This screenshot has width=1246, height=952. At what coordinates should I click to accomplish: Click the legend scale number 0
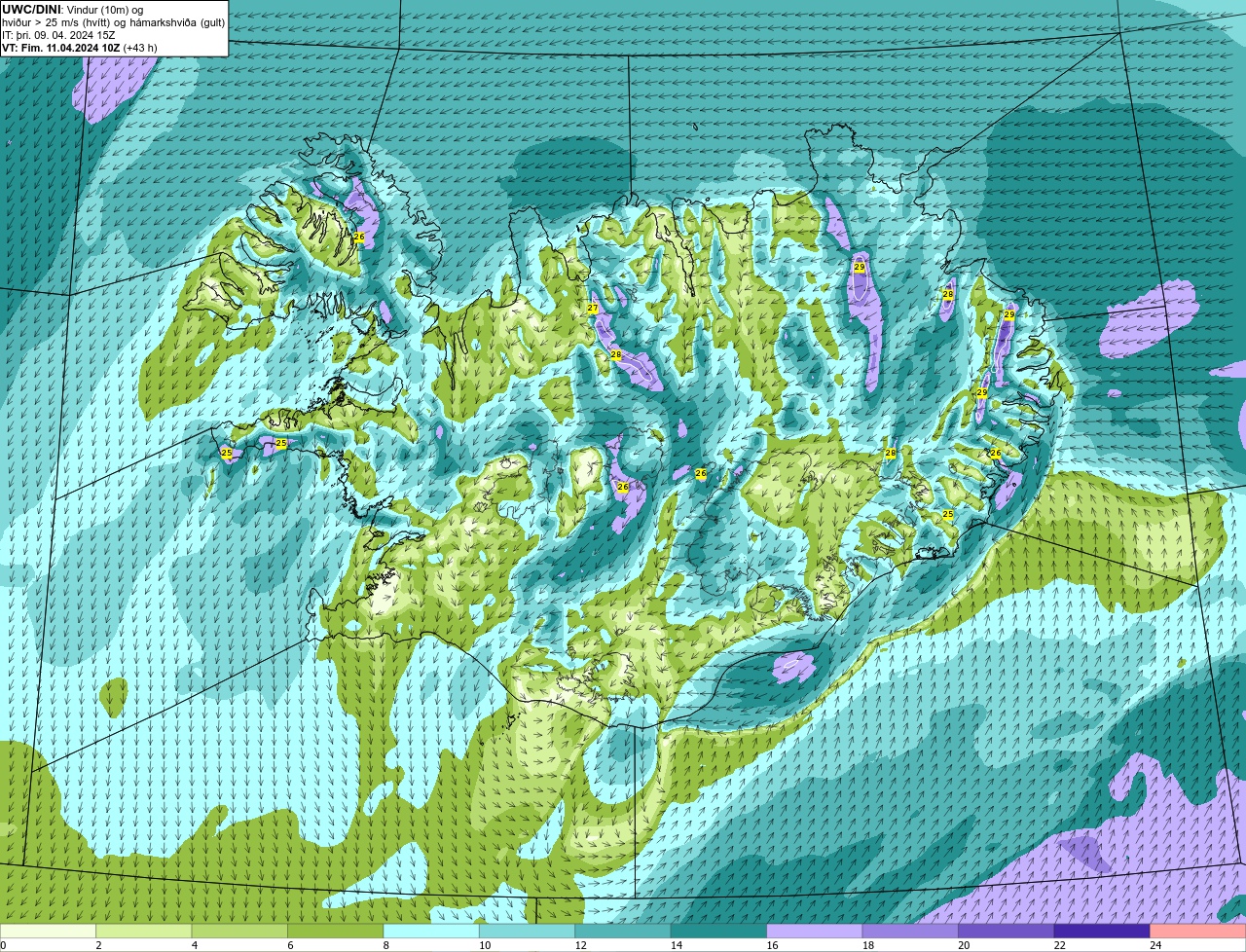(x=4, y=945)
